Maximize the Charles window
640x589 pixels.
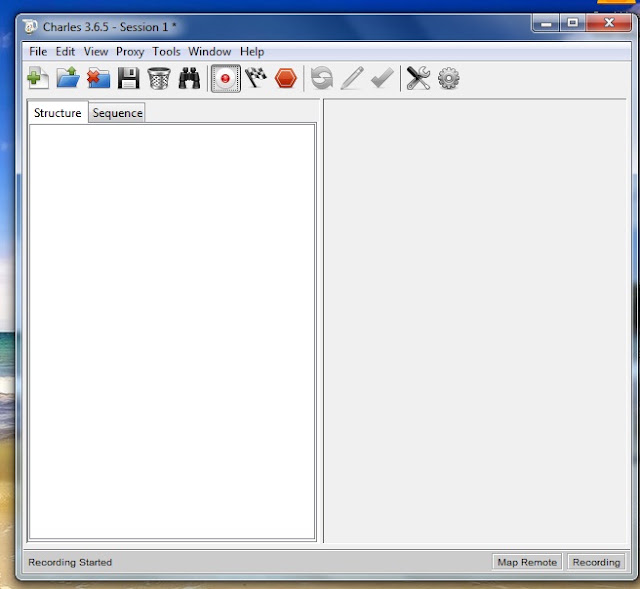[572, 23]
